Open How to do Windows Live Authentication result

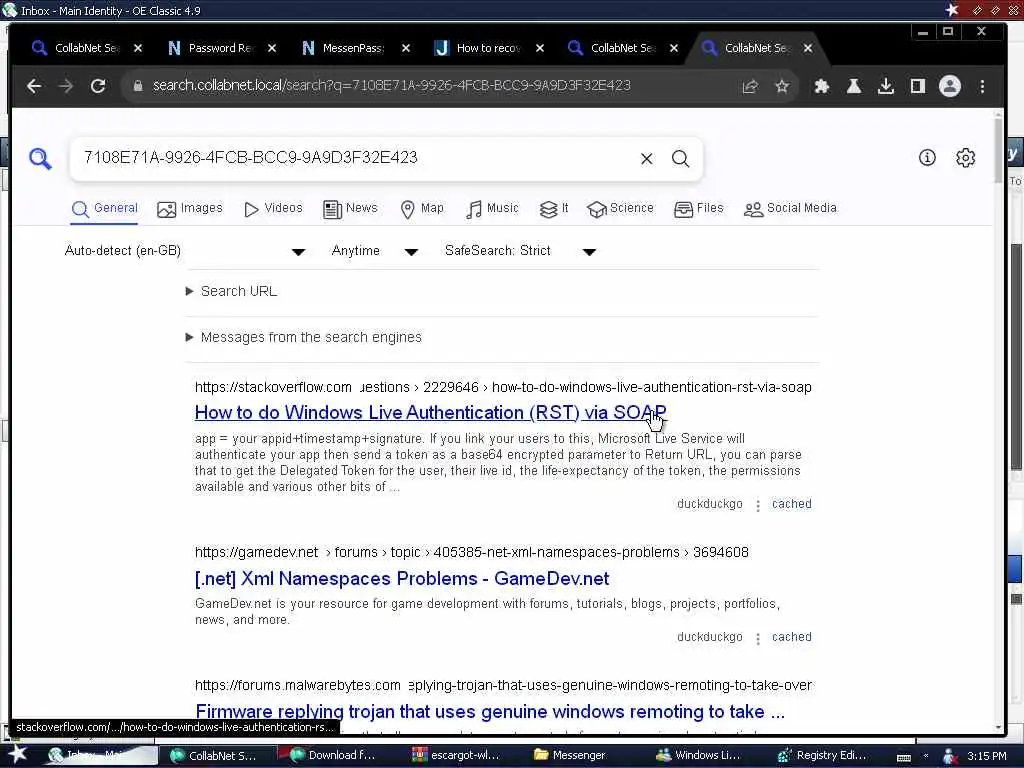[430, 413]
